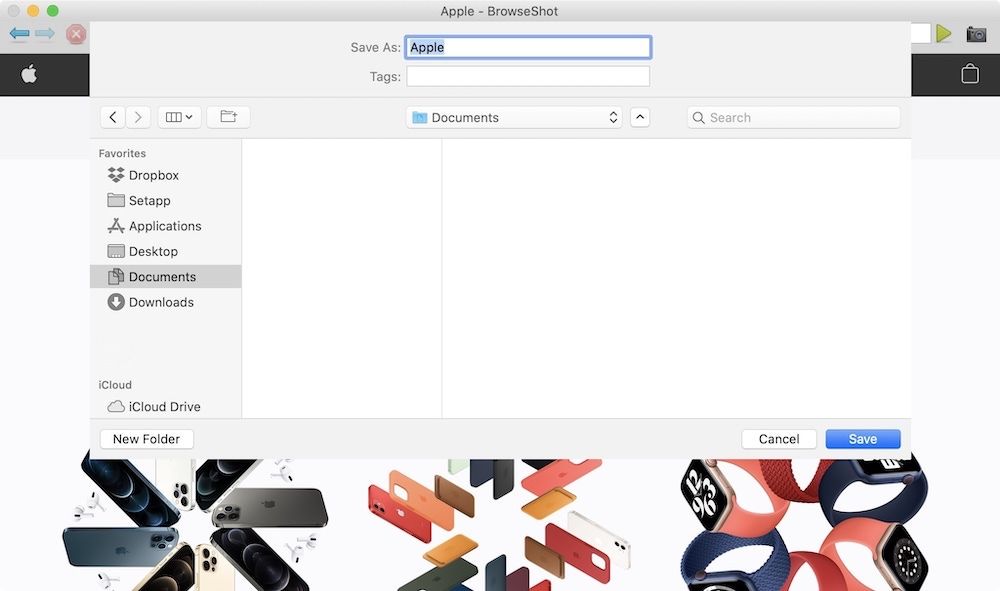The height and width of the screenshot is (591, 1000).
Task: Click the red stop loading icon
Action: click(76, 34)
